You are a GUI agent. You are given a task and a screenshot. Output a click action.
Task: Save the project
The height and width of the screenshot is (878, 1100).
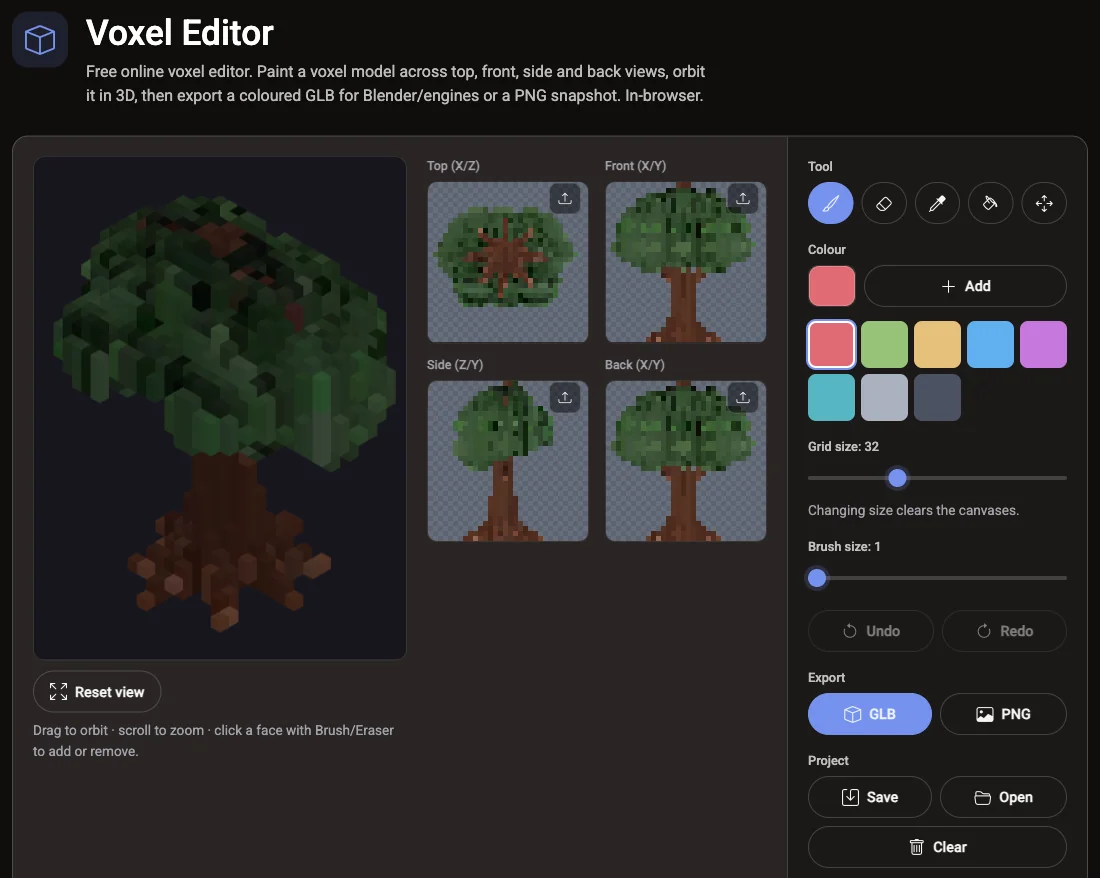pyautogui.click(x=870, y=797)
